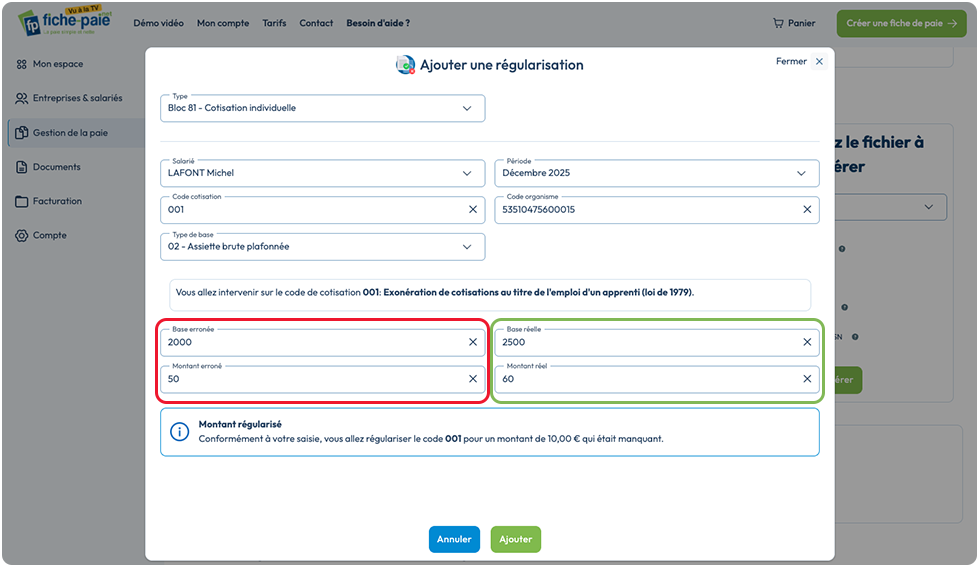Close the dialog with the X icon
Viewport: 980px width, 574px height.
[x=819, y=61]
